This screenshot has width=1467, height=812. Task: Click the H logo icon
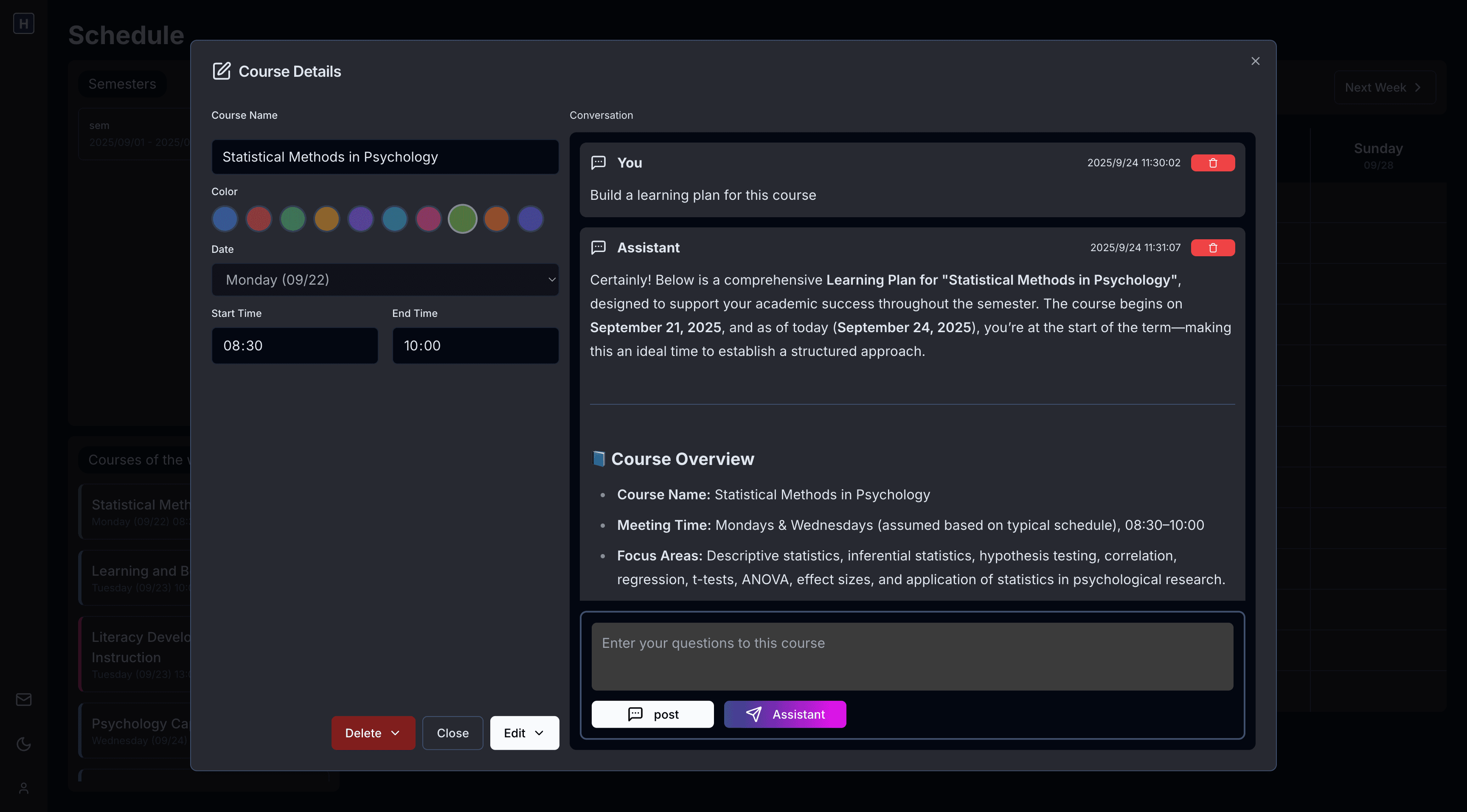(x=23, y=23)
